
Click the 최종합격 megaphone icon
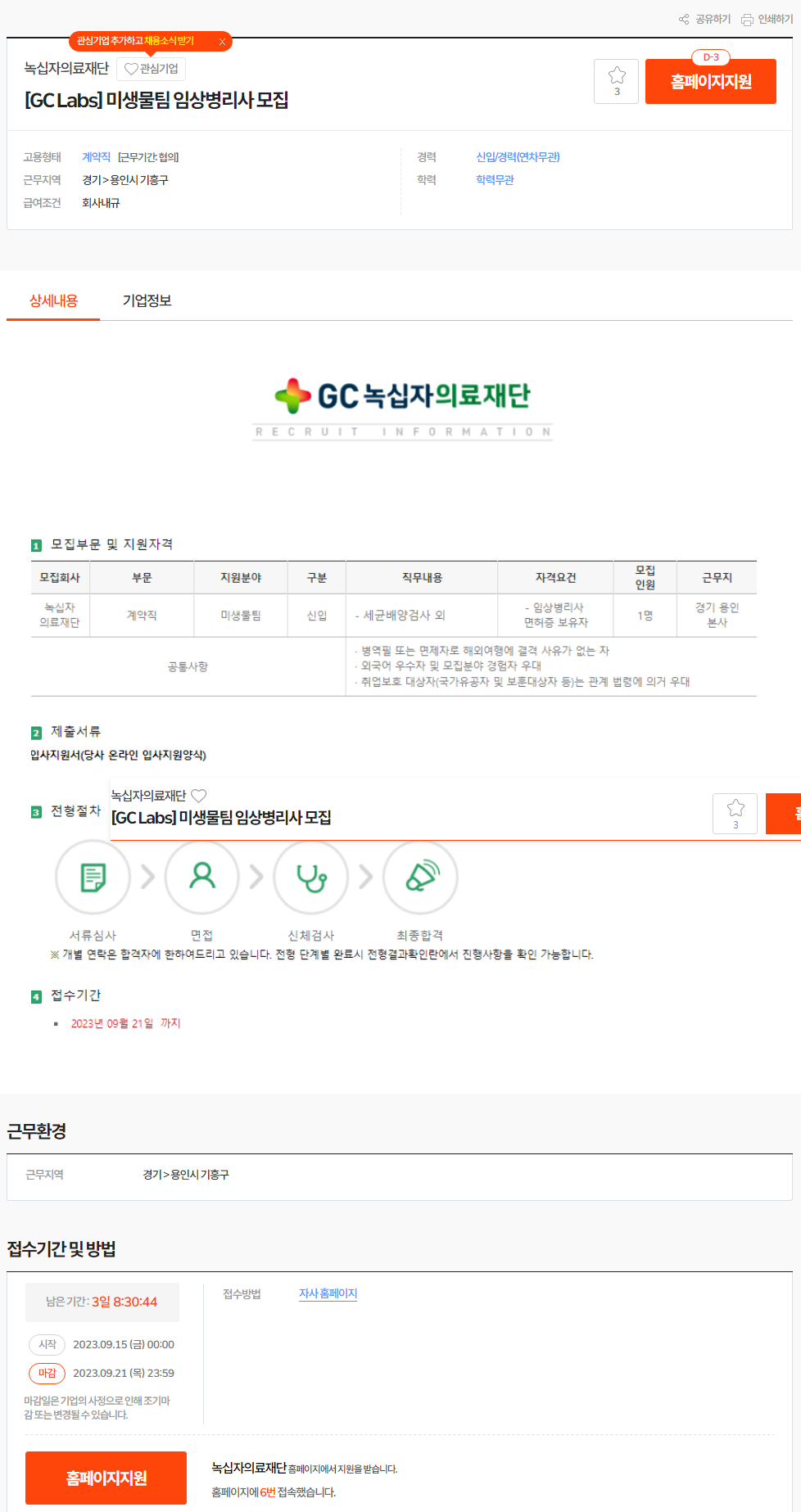pos(420,877)
